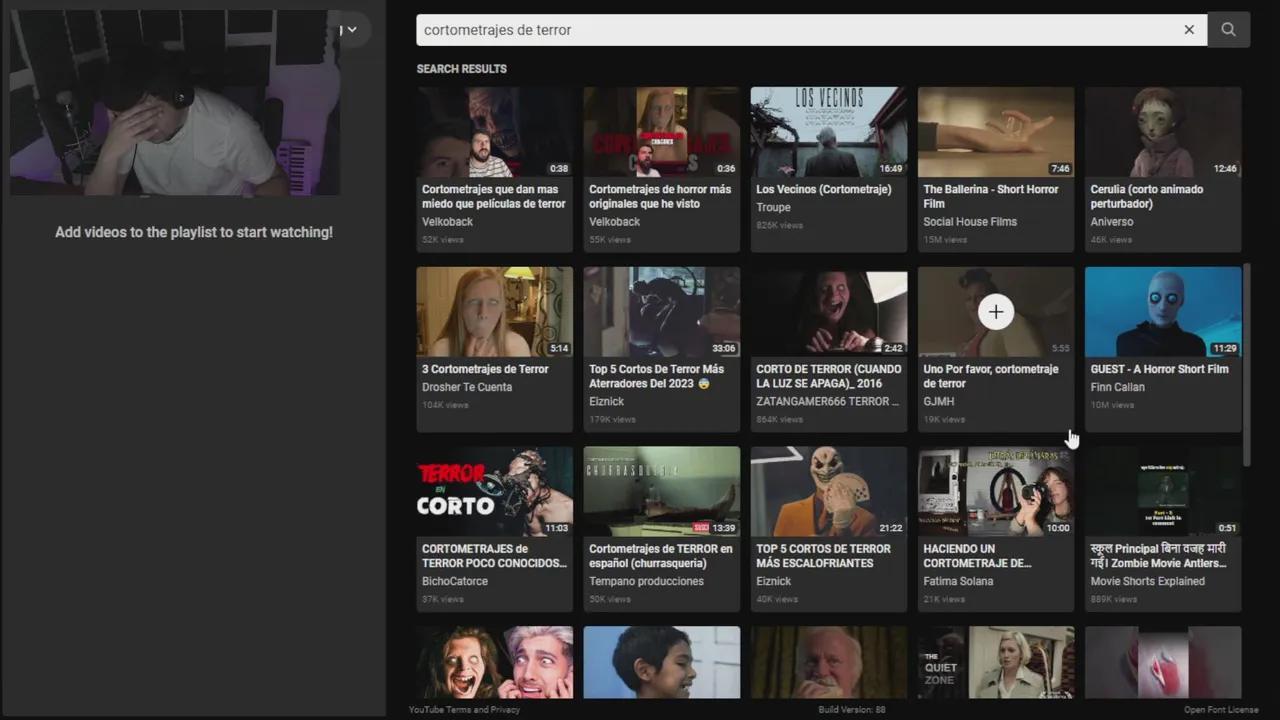Open the Open Font License link

click(x=1221, y=710)
